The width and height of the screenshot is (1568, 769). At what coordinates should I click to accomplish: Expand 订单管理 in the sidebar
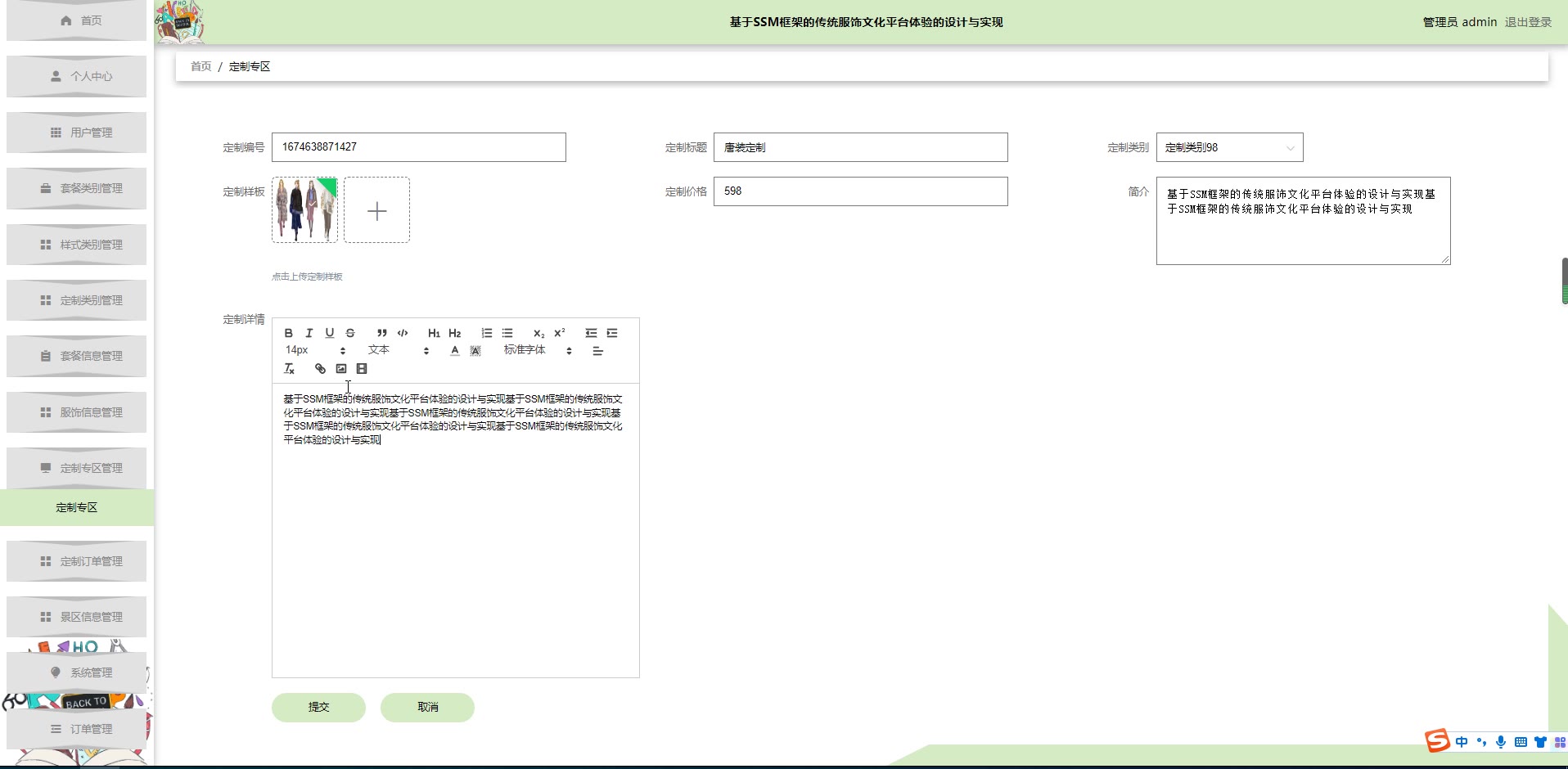pos(76,729)
